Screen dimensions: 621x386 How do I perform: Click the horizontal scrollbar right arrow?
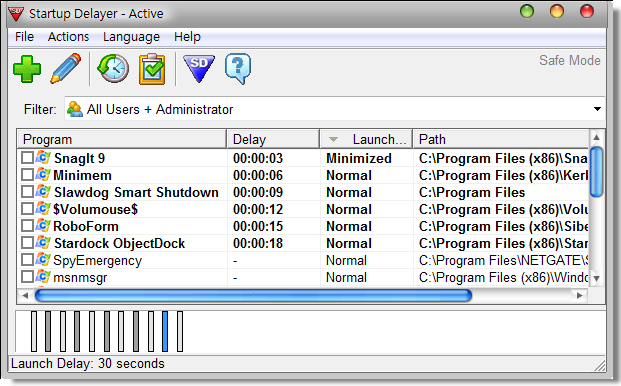click(x=580, y=295)
